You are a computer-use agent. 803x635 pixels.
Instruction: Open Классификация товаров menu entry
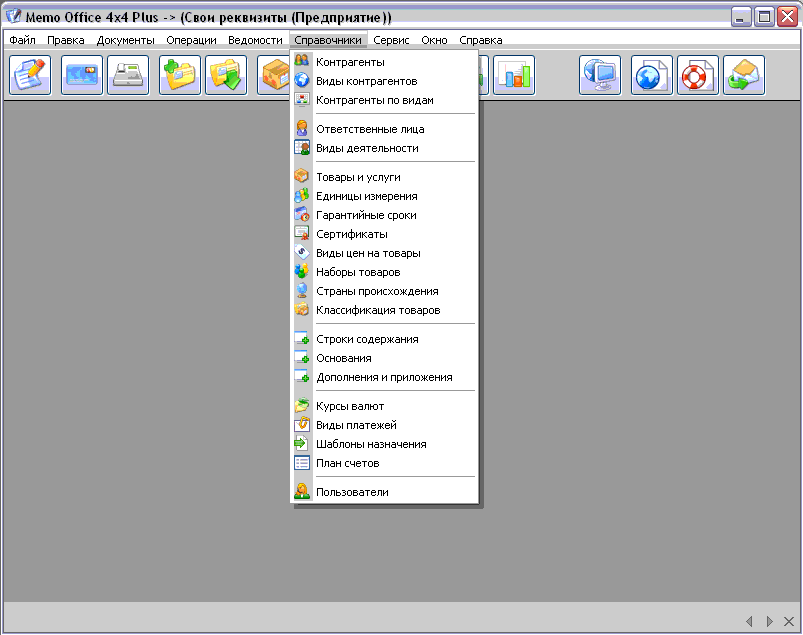pos(385,310)
